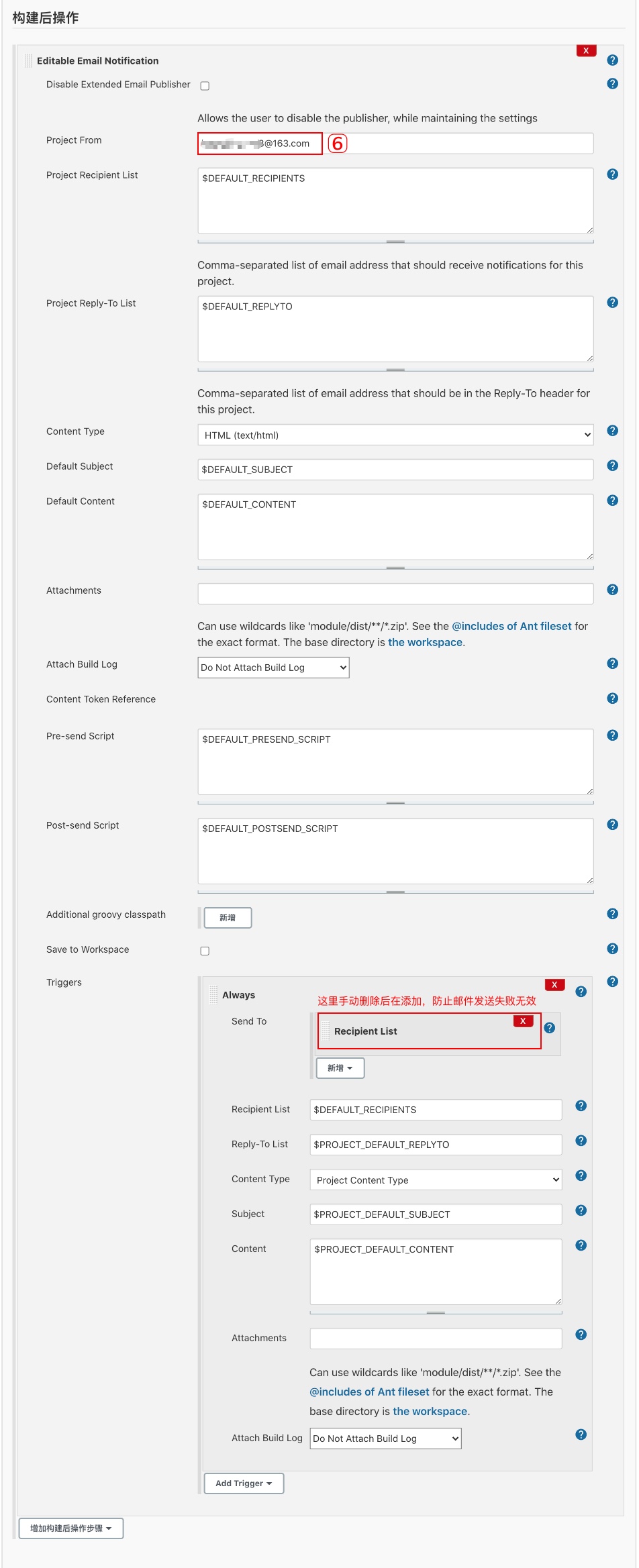Grab resize bar below Default Content
The height and width of the screenshot is (1568, 639).
(x=396, y=567)
